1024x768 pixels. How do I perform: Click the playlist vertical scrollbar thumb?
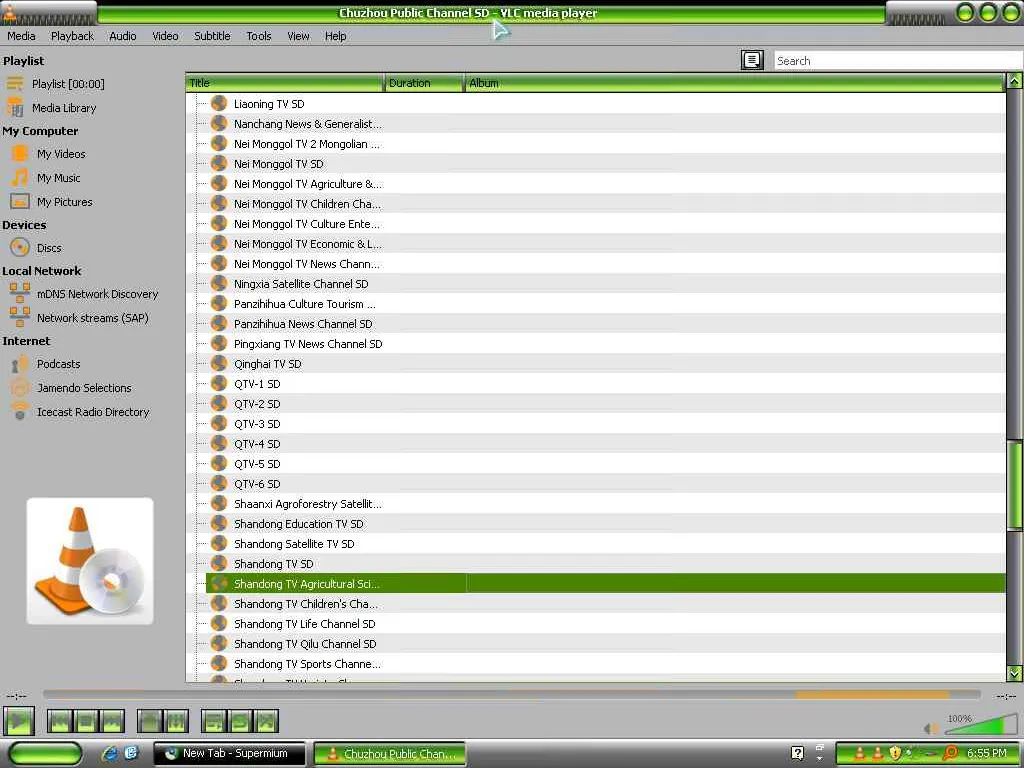point(1014,484)
